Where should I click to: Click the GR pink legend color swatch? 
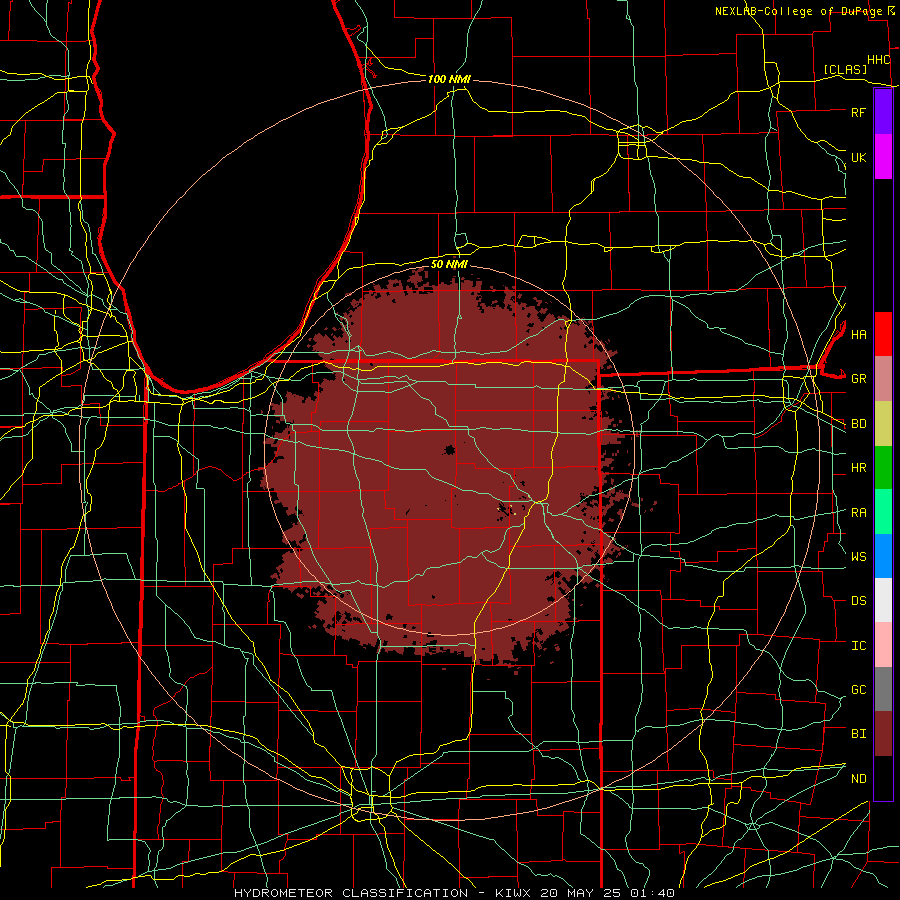[883, 379]
